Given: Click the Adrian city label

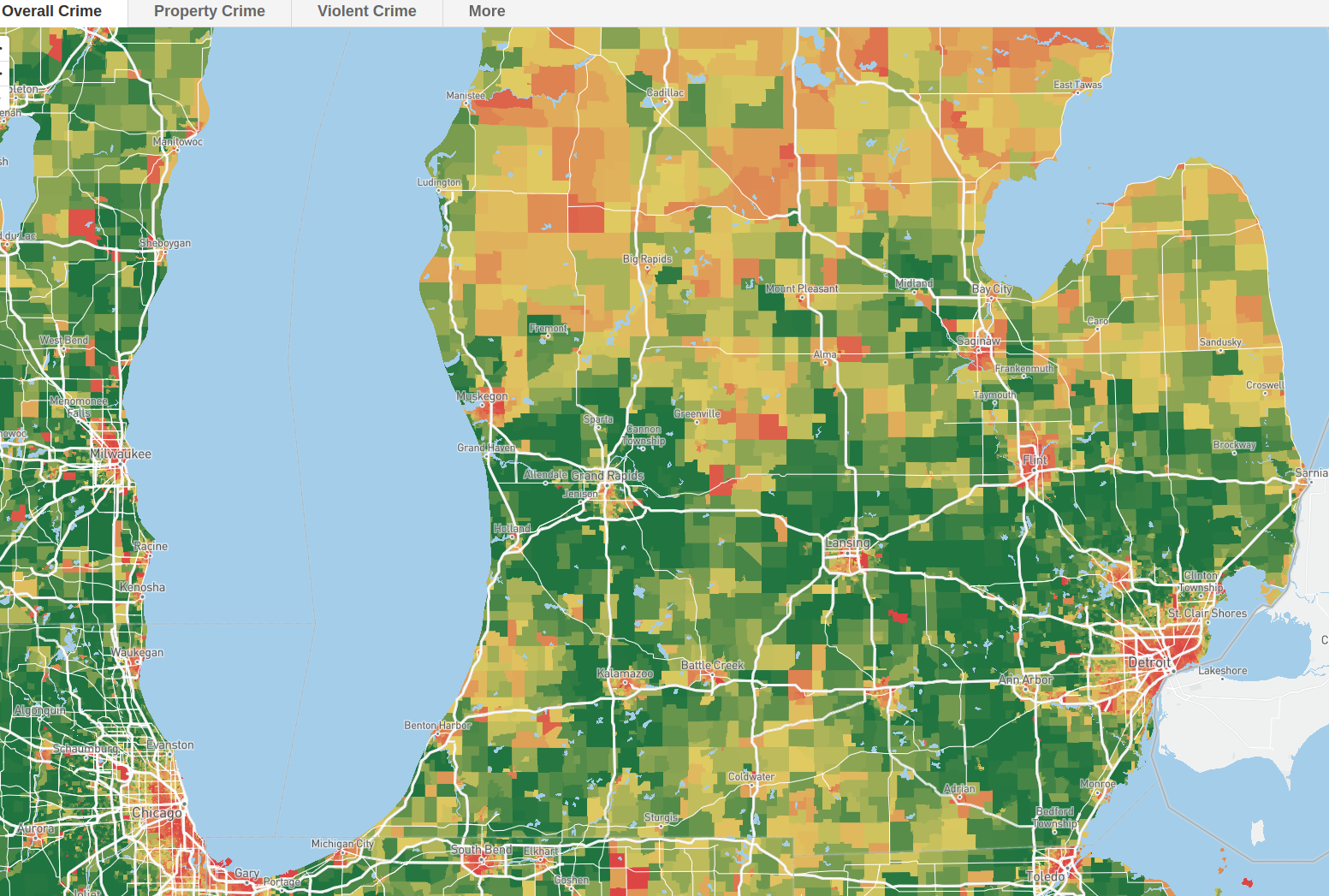Looking at the screenshot, I should [x=959, y=789].
